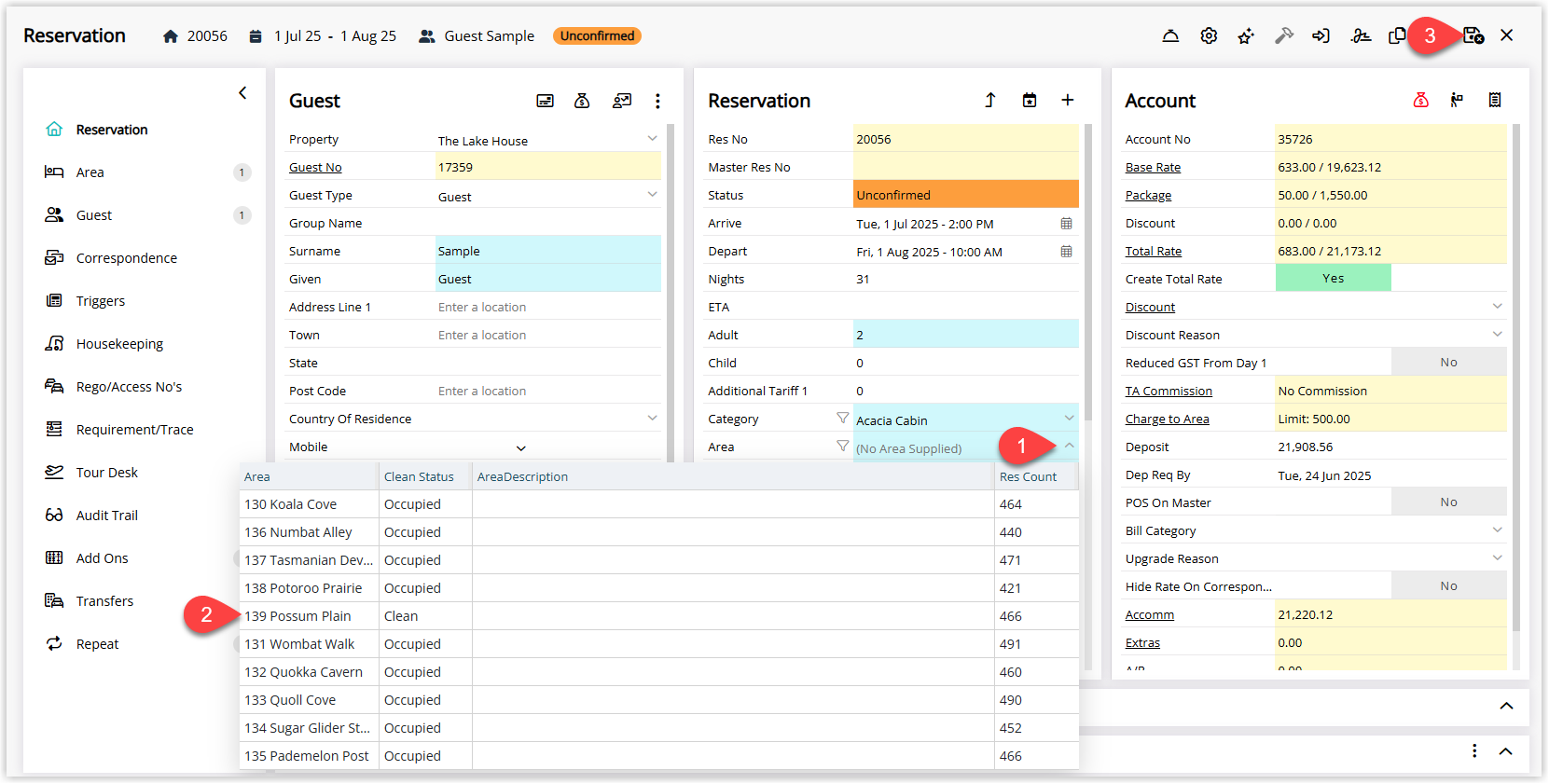Click the signature icon in top toolbar
The width and height of the screenshot is (1549, 784).
pyautogui.click(x=1361, y=36)
